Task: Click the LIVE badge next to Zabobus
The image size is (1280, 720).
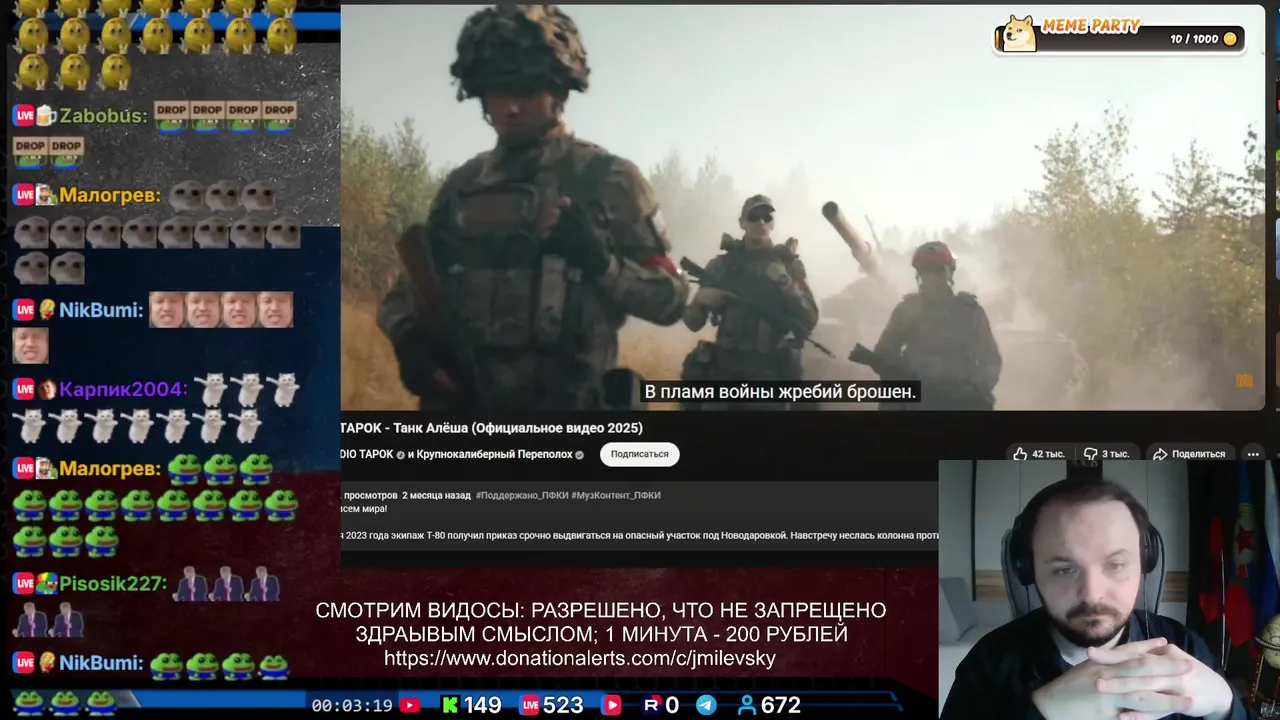Action: coord(24,115)
